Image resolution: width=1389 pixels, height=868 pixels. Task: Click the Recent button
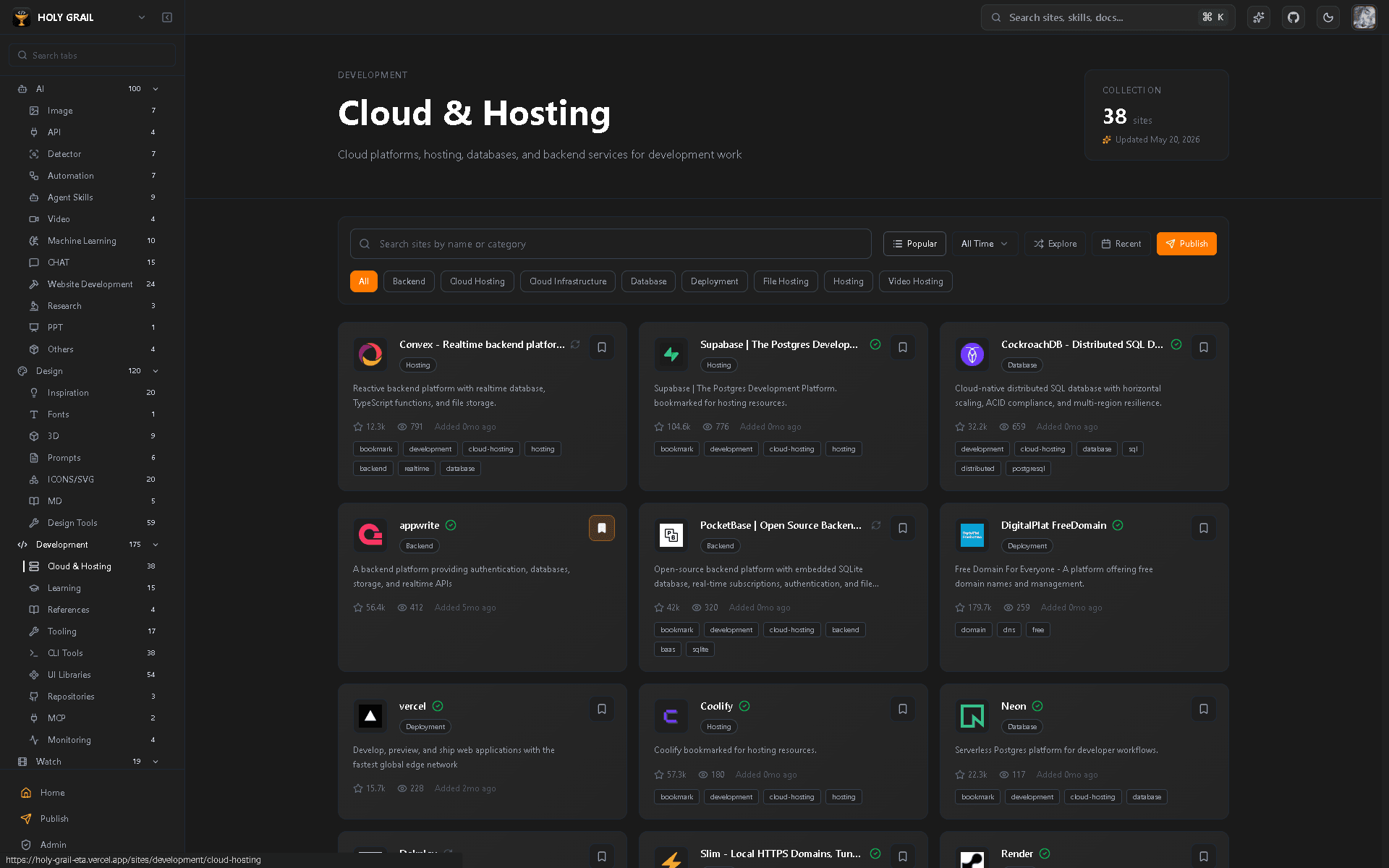coord(1121,244)
